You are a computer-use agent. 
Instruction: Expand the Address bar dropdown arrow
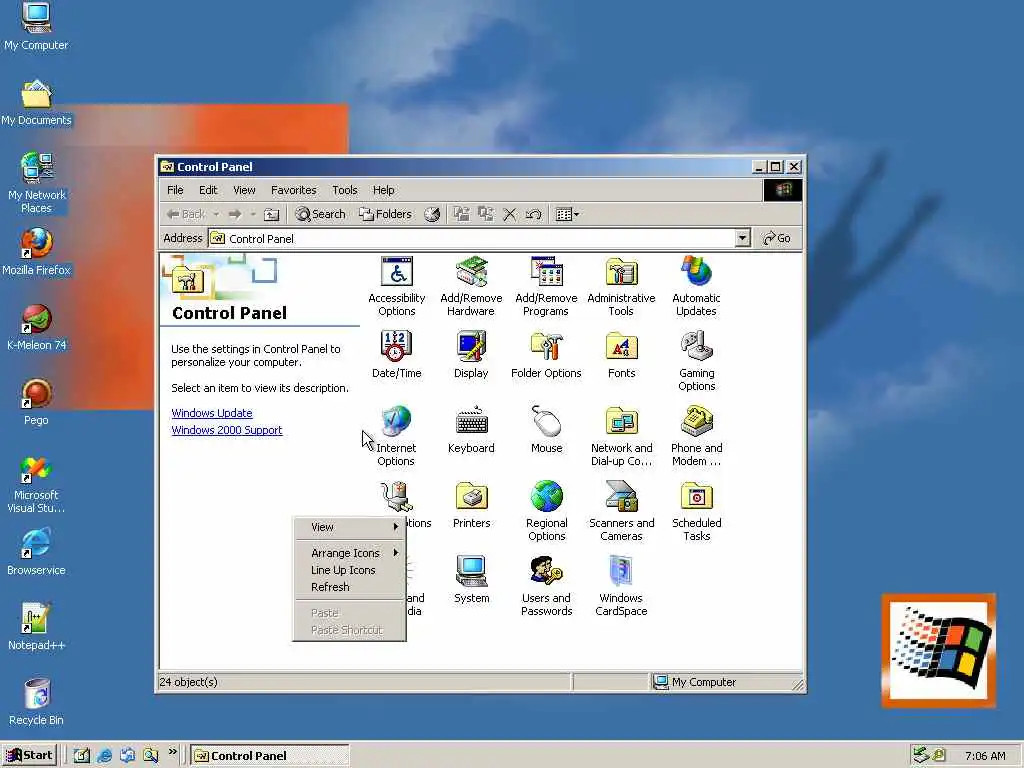click(742, 238)
